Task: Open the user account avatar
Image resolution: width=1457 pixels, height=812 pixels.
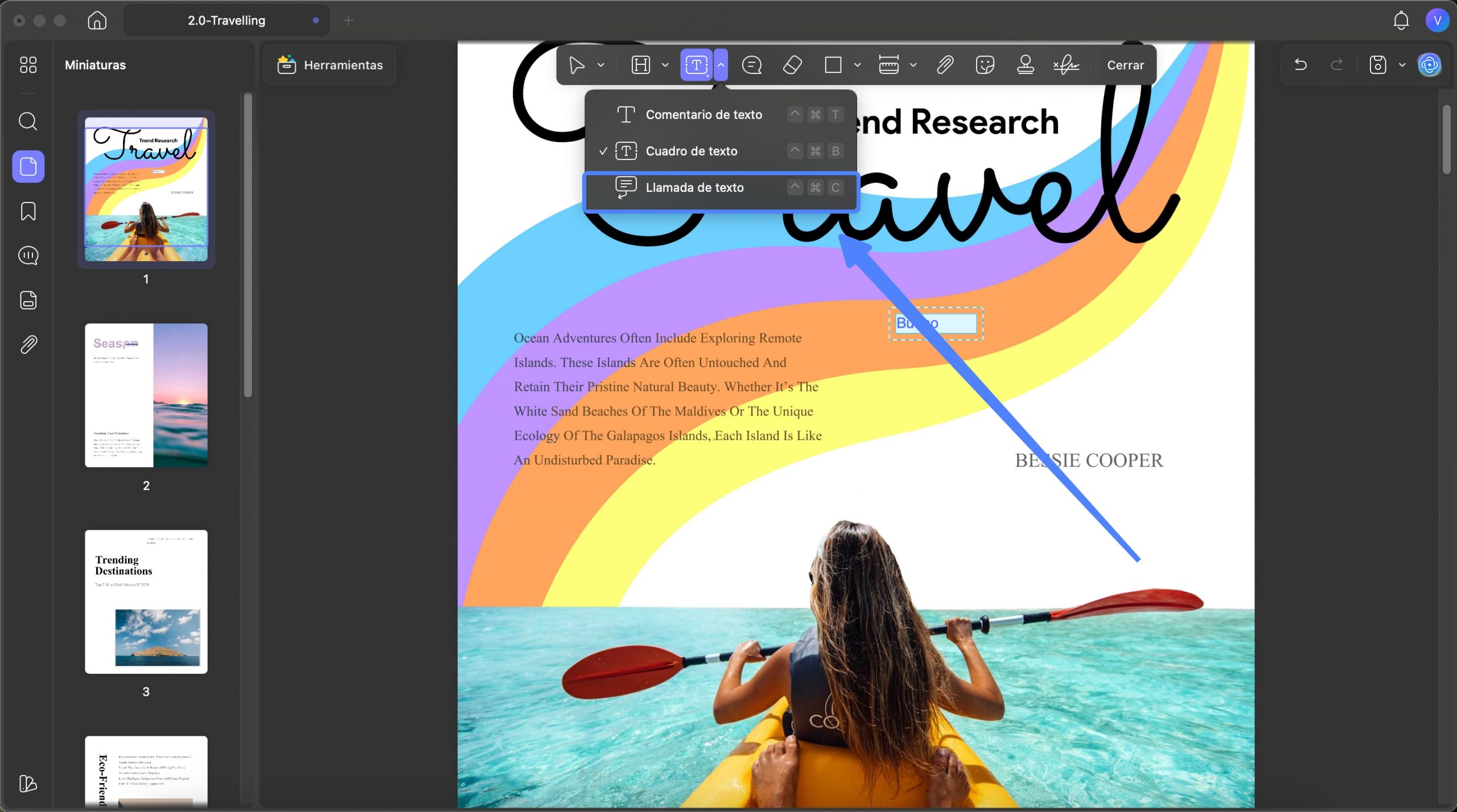Action: point(1437,20)
